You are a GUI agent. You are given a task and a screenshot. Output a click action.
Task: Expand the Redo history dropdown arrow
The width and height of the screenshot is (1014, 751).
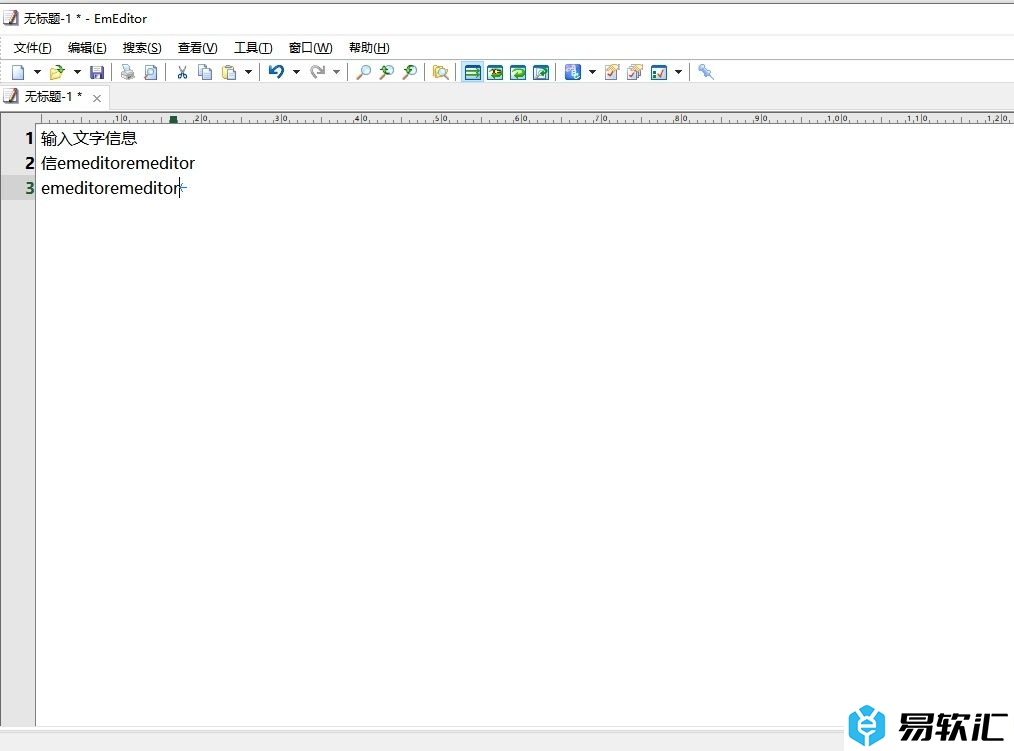point(336,72)
